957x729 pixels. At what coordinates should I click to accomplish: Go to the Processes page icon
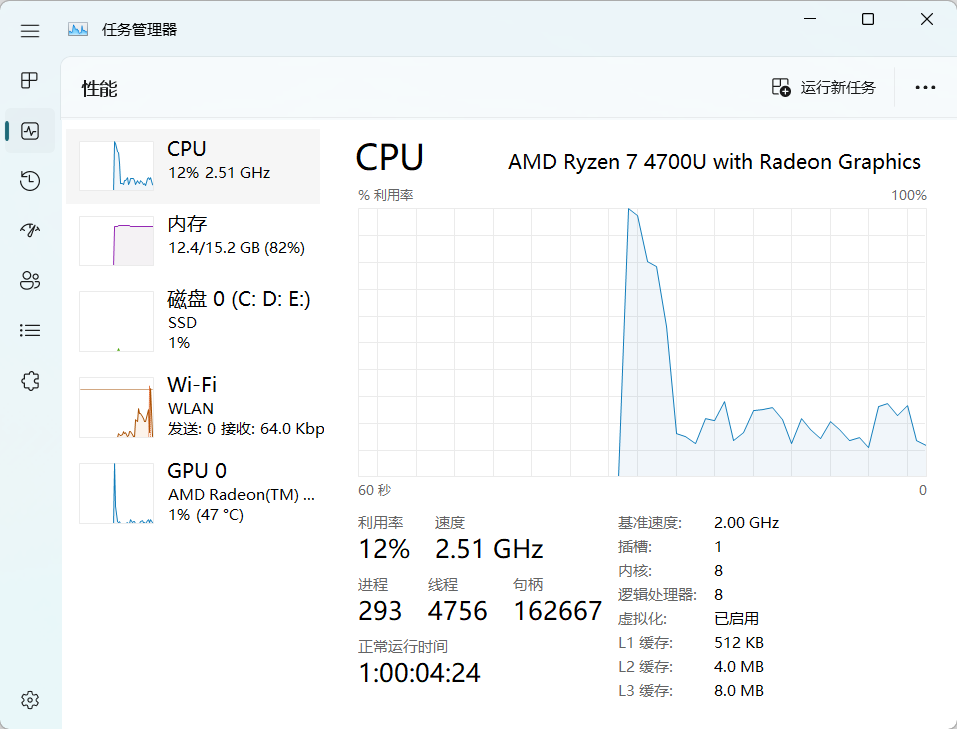click(30, 81)
